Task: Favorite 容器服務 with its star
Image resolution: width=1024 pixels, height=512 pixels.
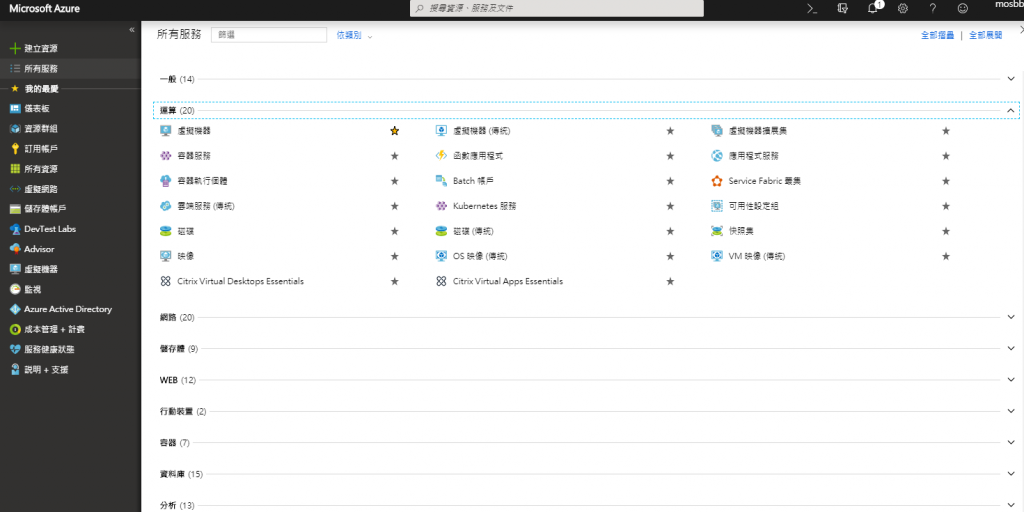Action: tap(394, 156)
